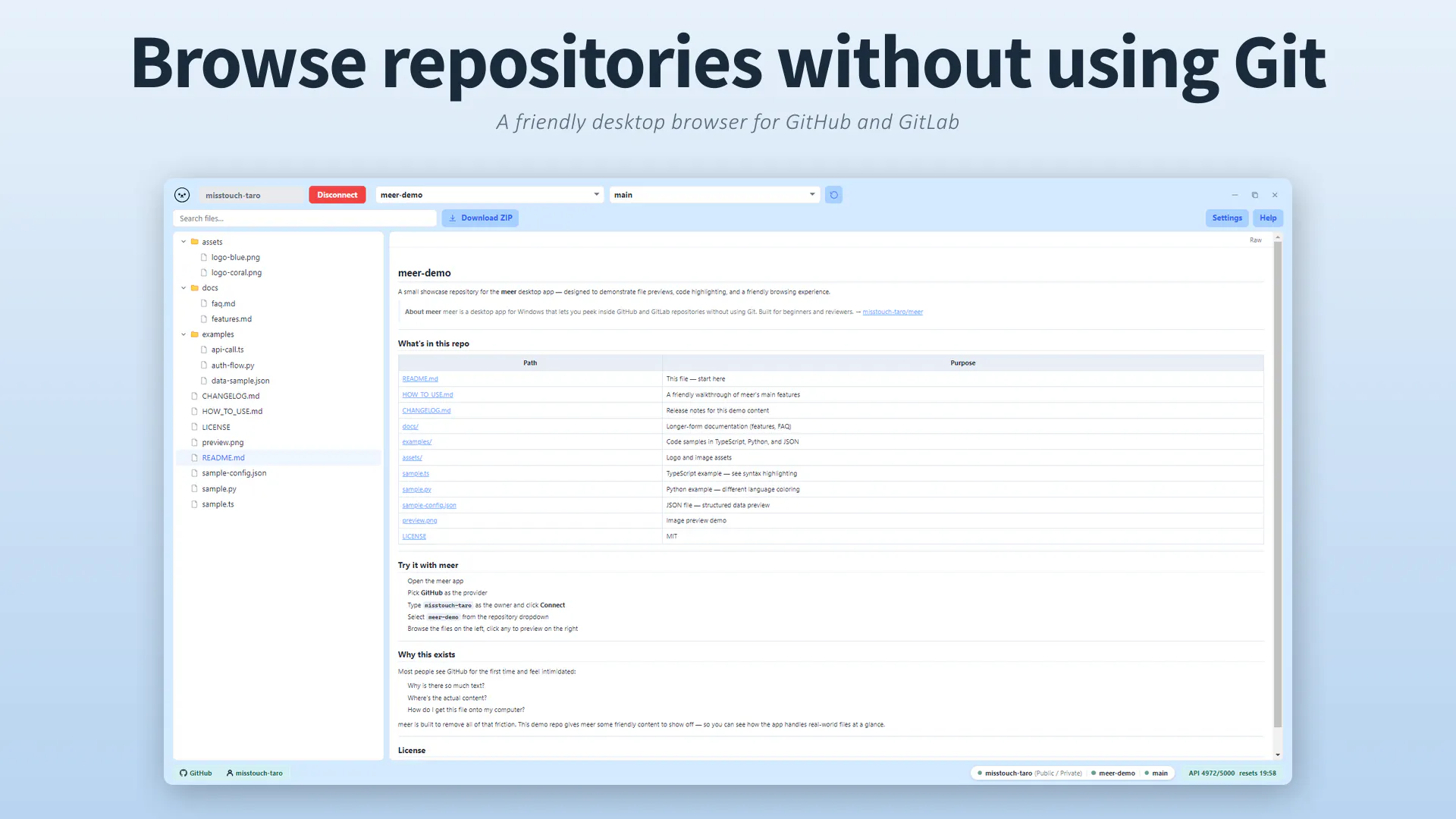Viewport: 1456px width, 819px height.
Task: Click the main branch entry in status bar
Action: coord(1156,773)
